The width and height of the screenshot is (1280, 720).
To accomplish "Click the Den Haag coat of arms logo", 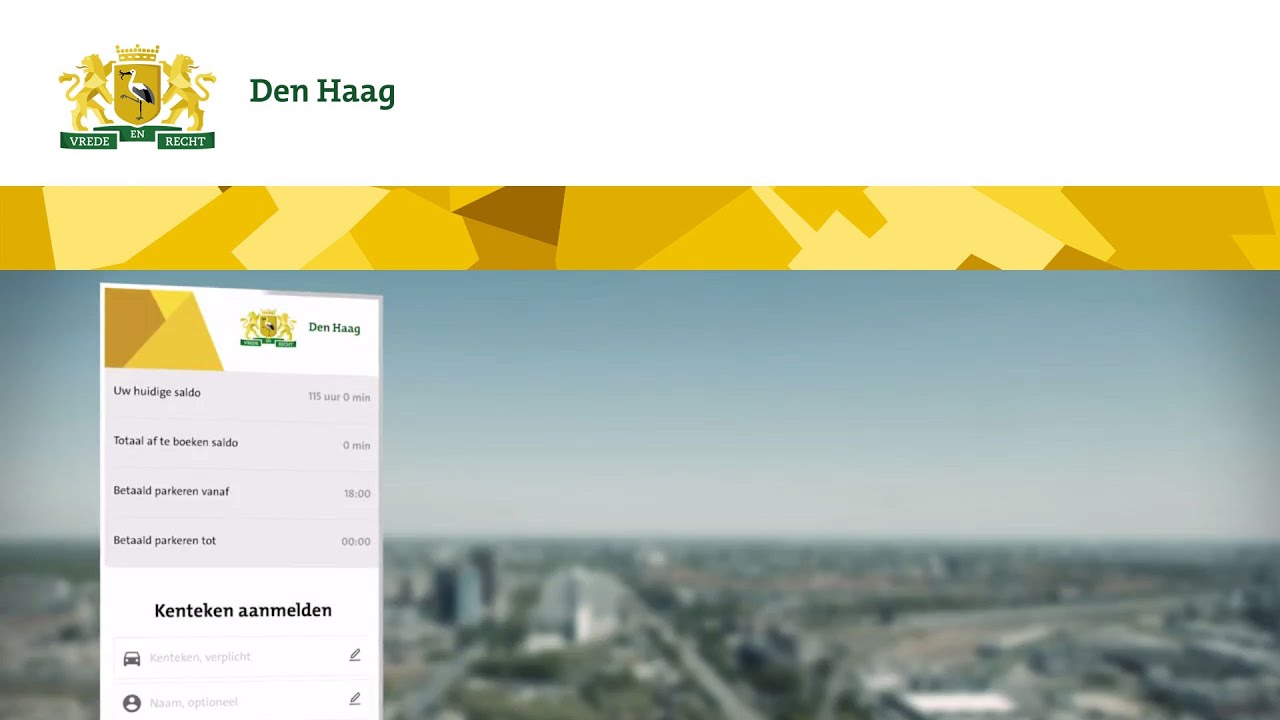I will pos(137,97).
